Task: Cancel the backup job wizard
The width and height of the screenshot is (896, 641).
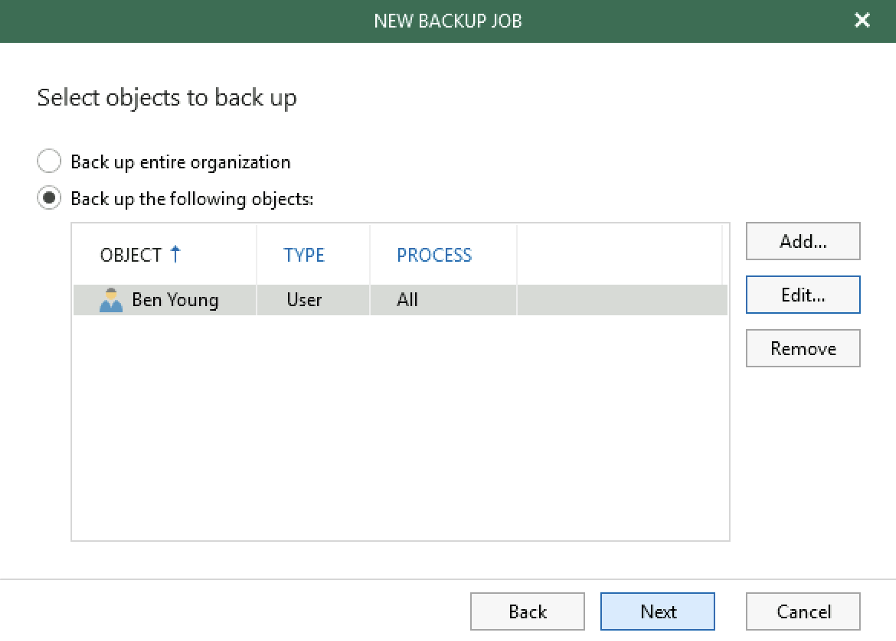Action: [x=803, y=611]
